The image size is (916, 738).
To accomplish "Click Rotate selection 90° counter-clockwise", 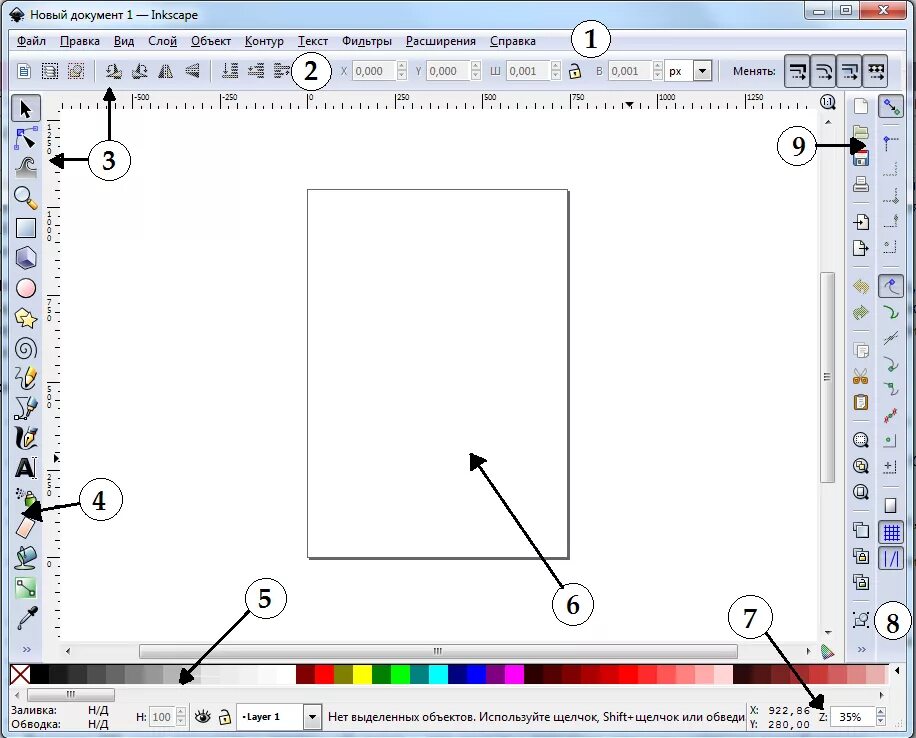I will point(113,71).
